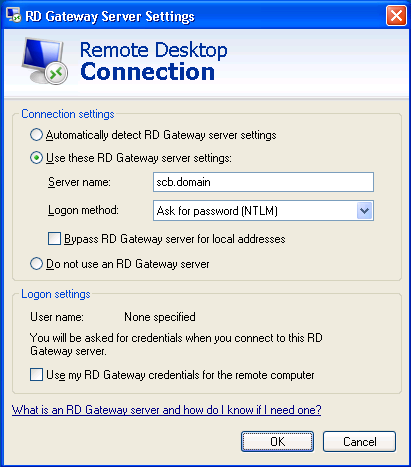Image resolution: width=411 pixels, height=467 pixels.
Task: Select Automatically detect RD Gateway server settings
Action: point(36,135)
